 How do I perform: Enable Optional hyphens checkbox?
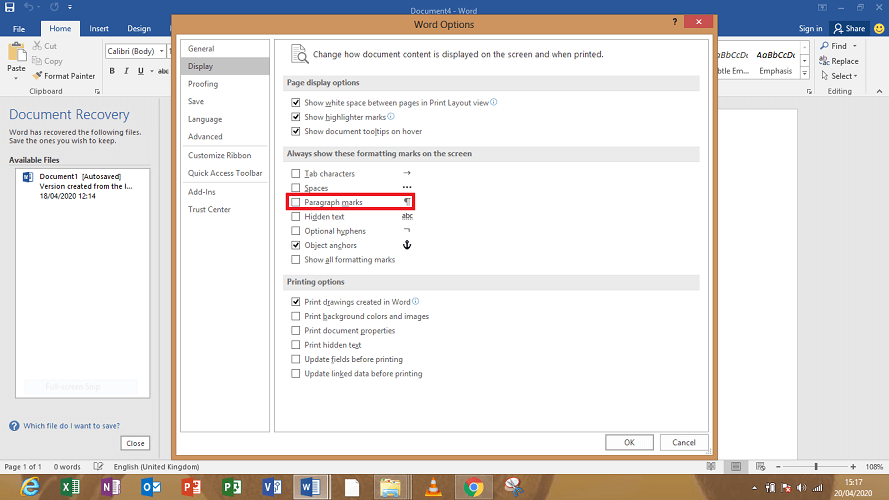click(x=295, y=231)
